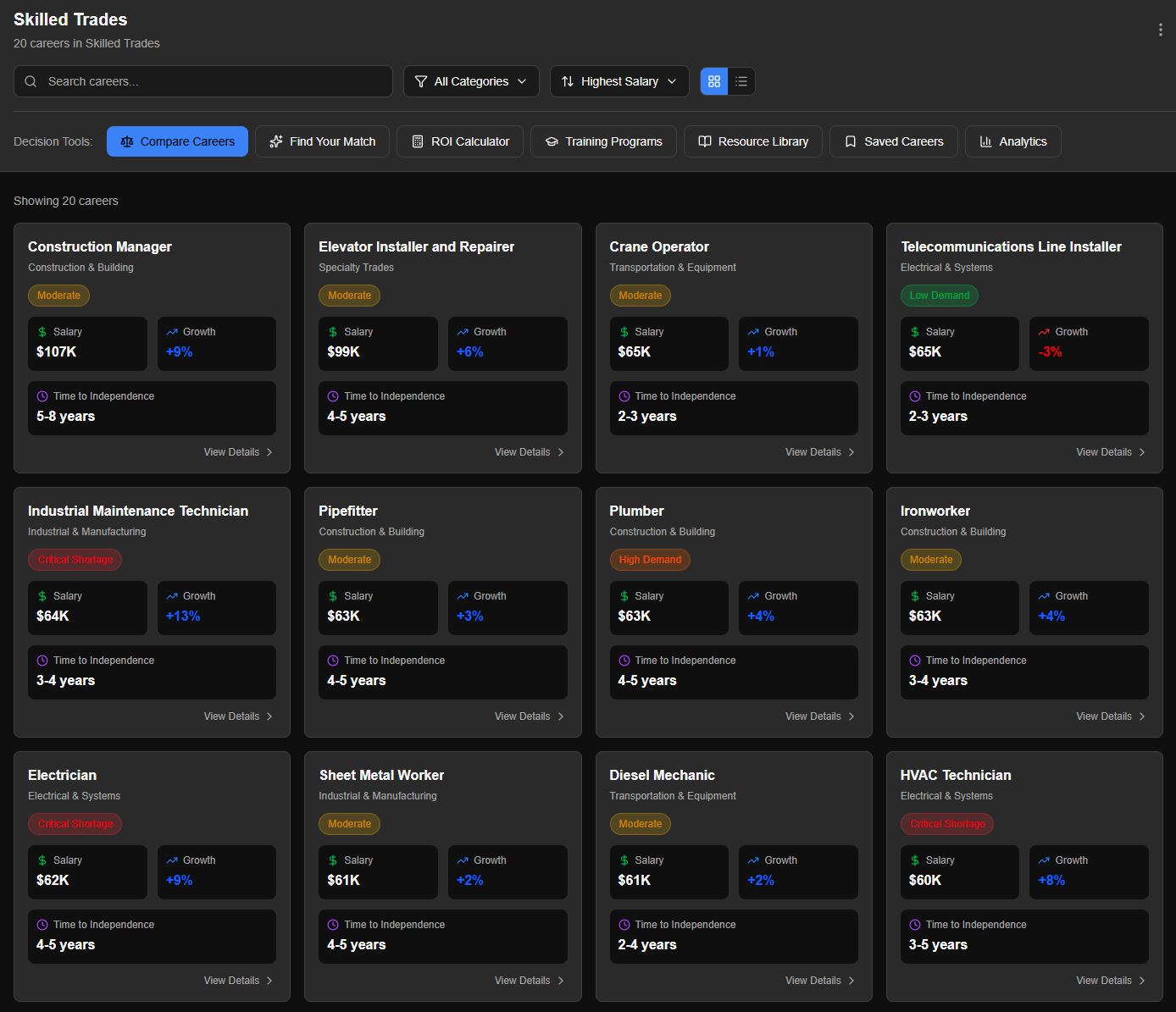
Task: Click the Skilled Trades page title
Action: 69,19
